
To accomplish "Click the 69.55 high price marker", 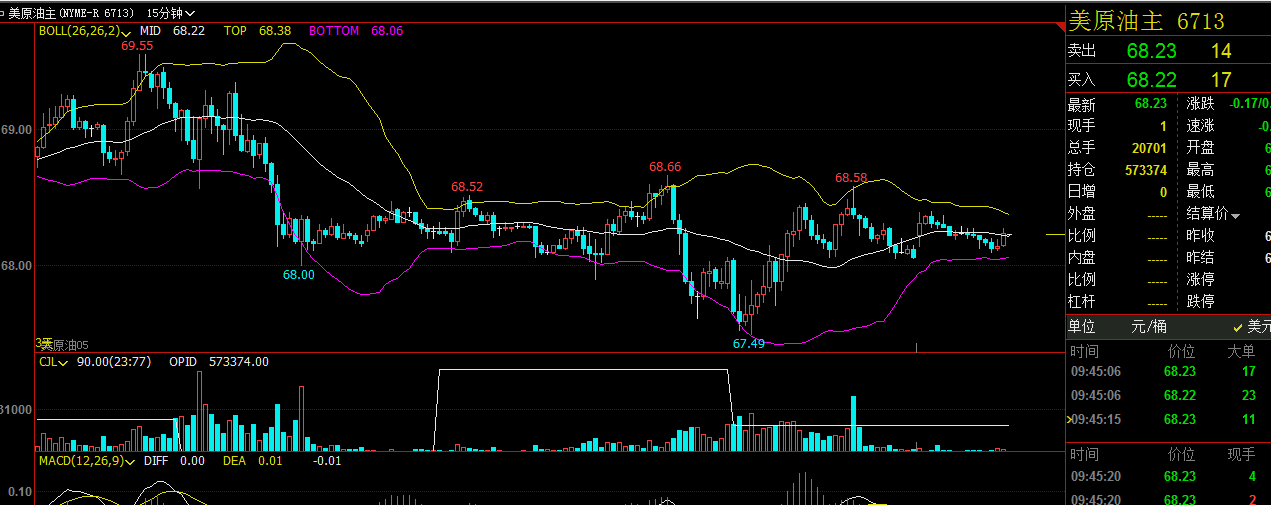I will 137,46.
